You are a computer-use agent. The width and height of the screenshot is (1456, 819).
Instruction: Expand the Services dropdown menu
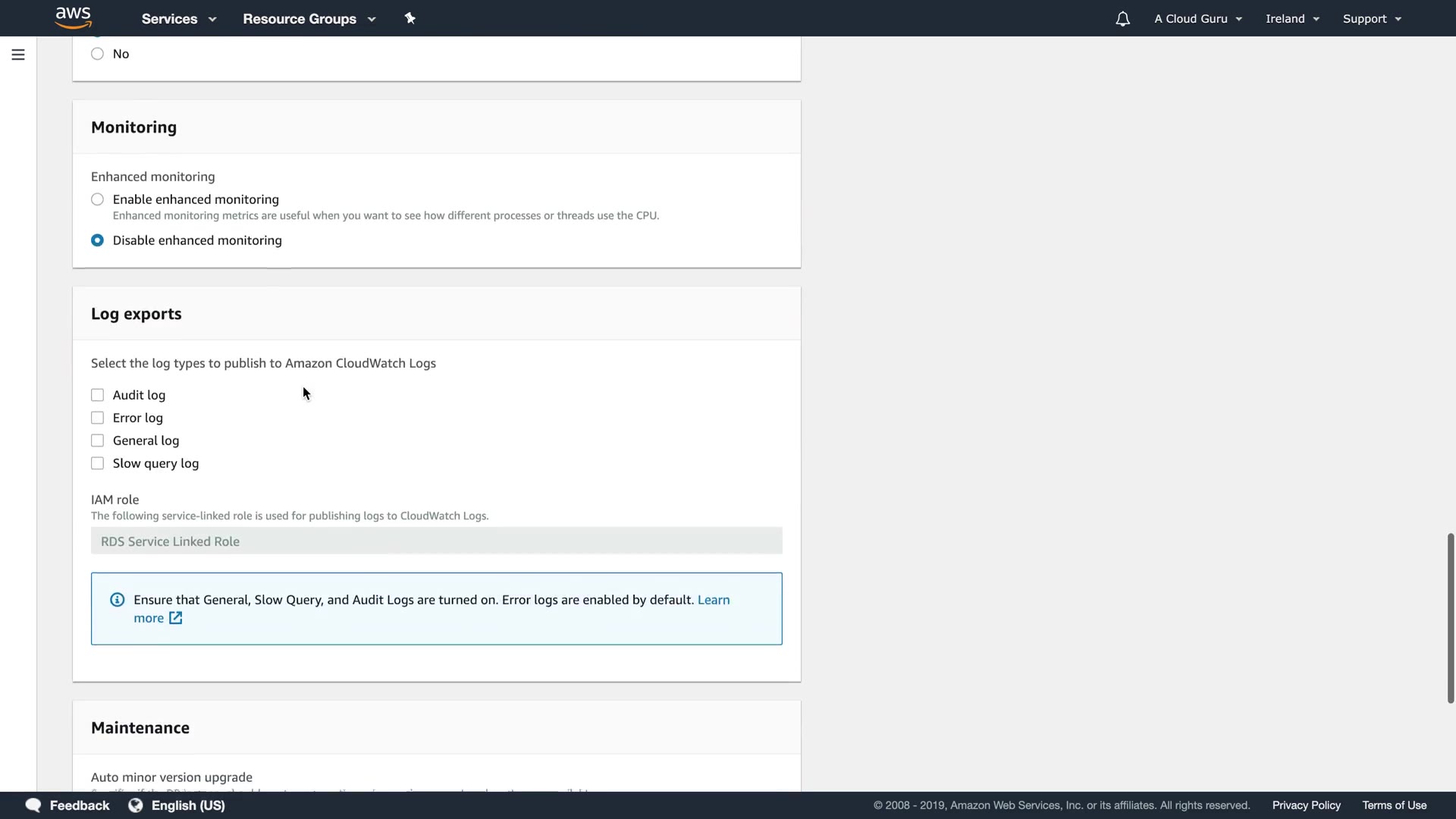click(179, 19)
